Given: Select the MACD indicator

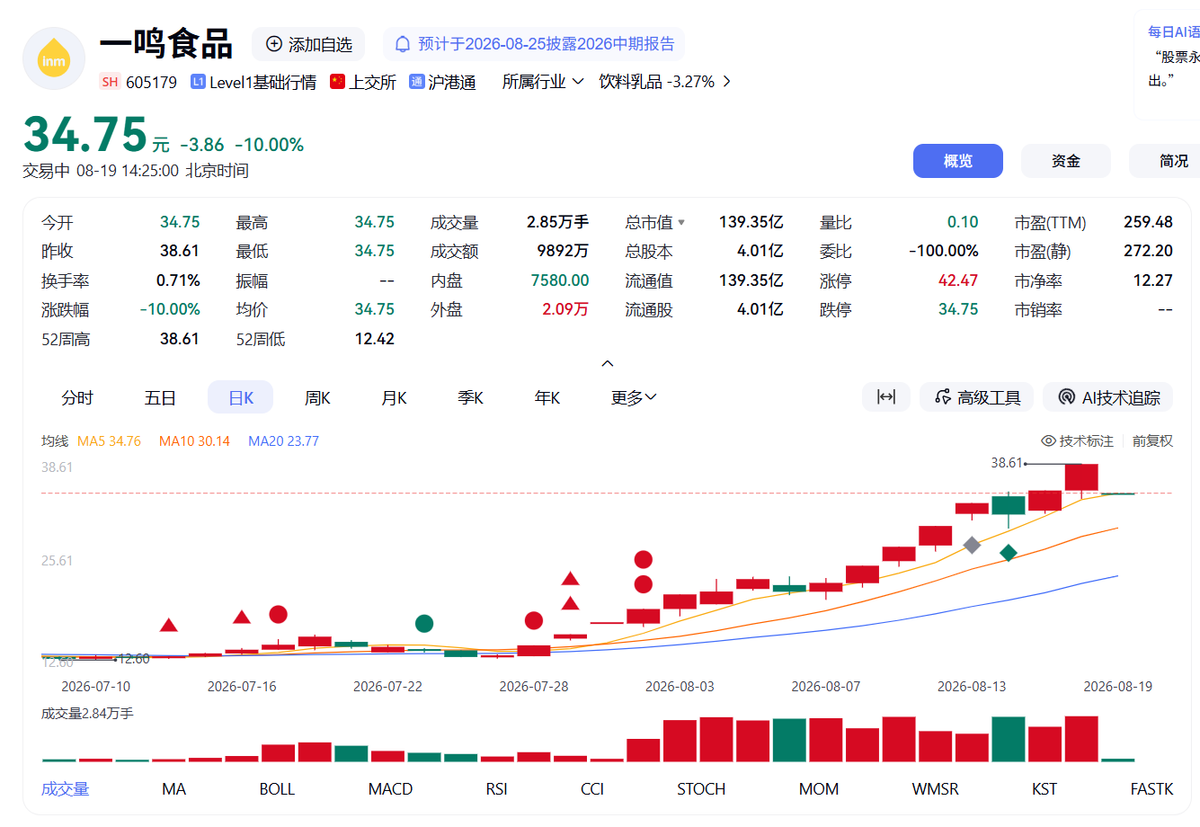Looking at the screenshot, I should [390, 789].
